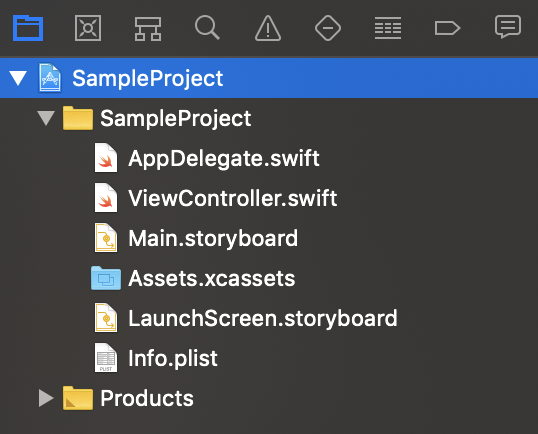Open ViewController.swift in the navigator

[x=233, y=198]
